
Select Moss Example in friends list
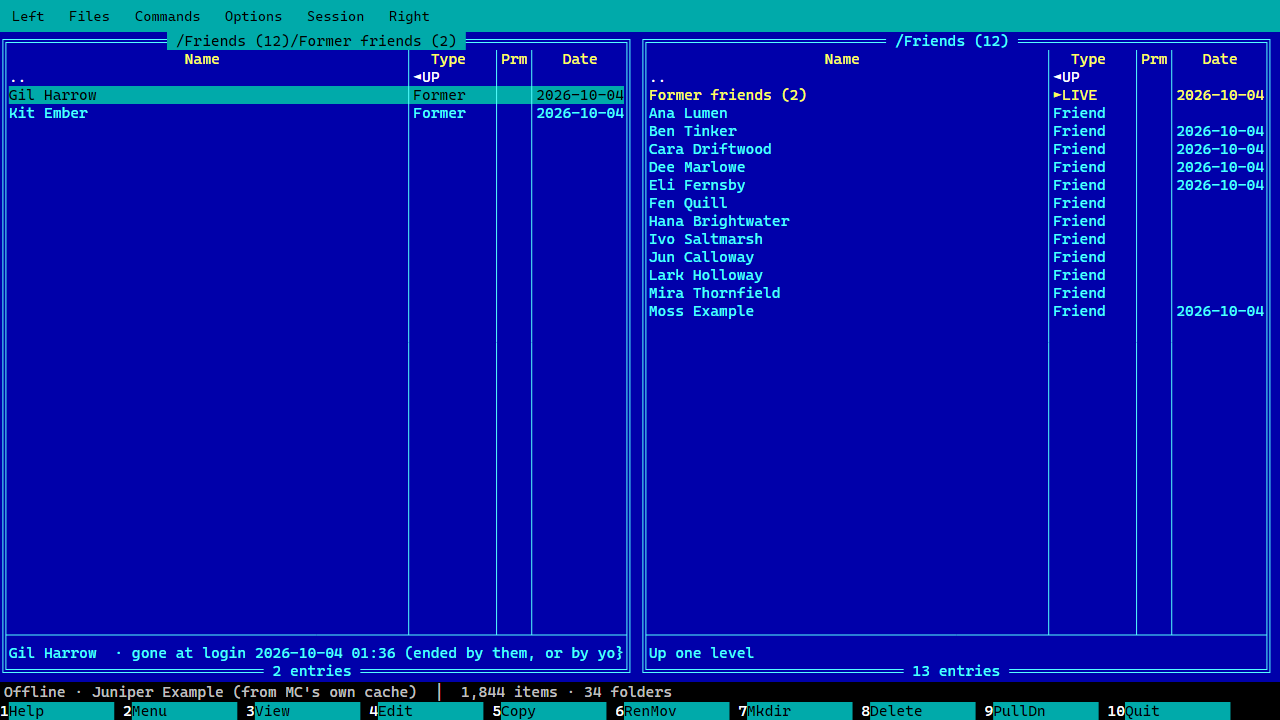(956, 311)
